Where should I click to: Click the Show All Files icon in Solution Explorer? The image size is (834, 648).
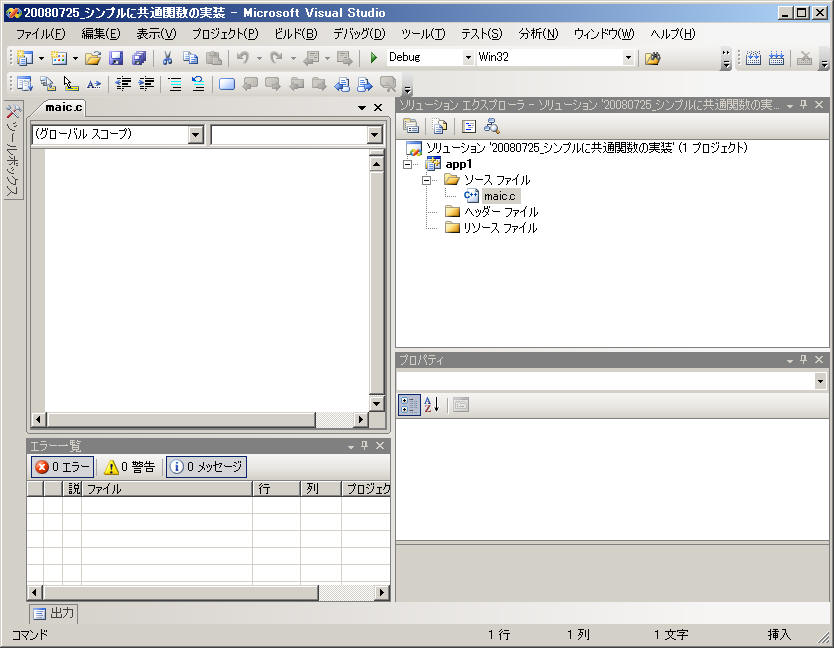click(439, 126)
